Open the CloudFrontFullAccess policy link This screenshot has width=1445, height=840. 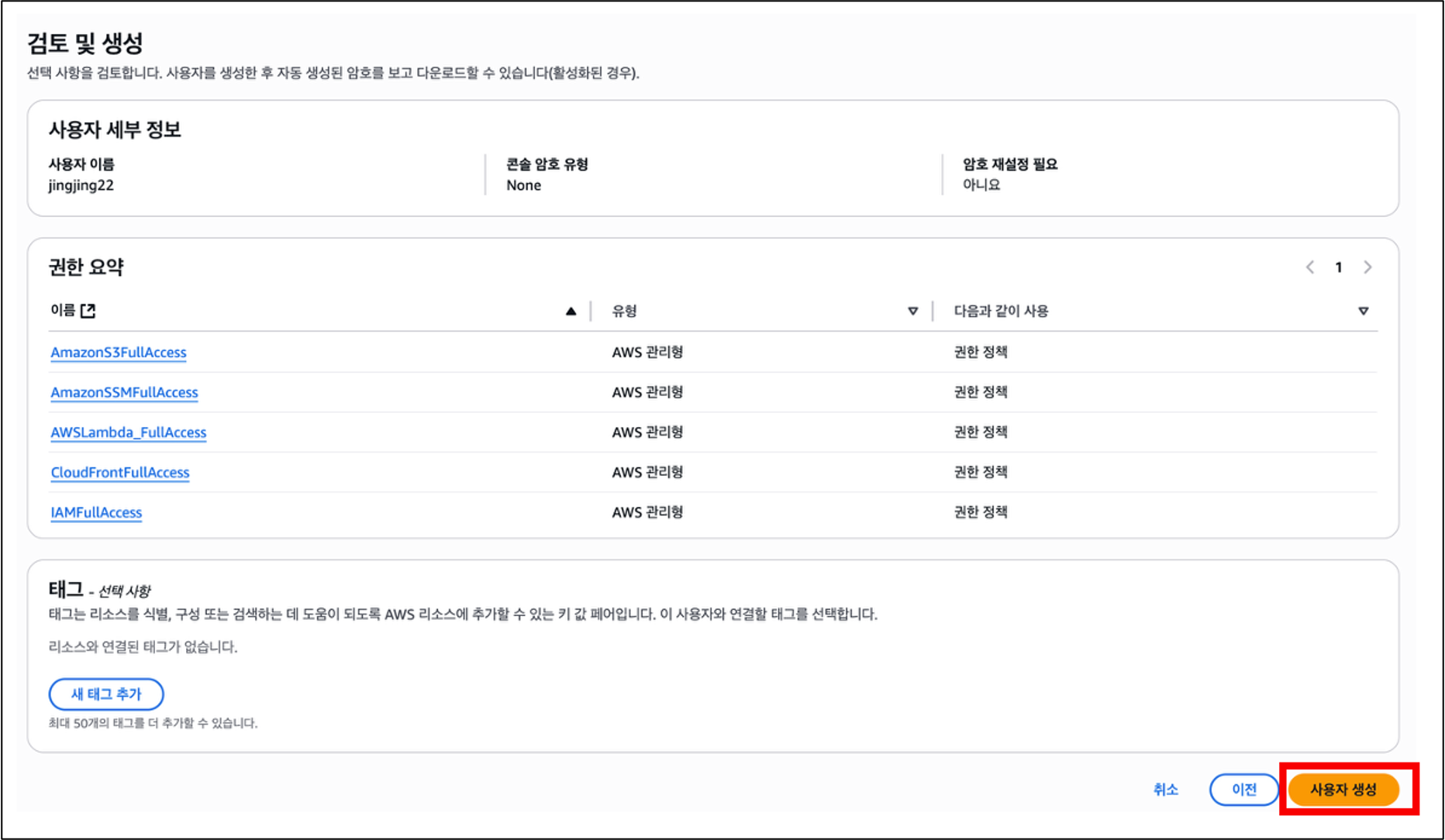pos(120,473)
